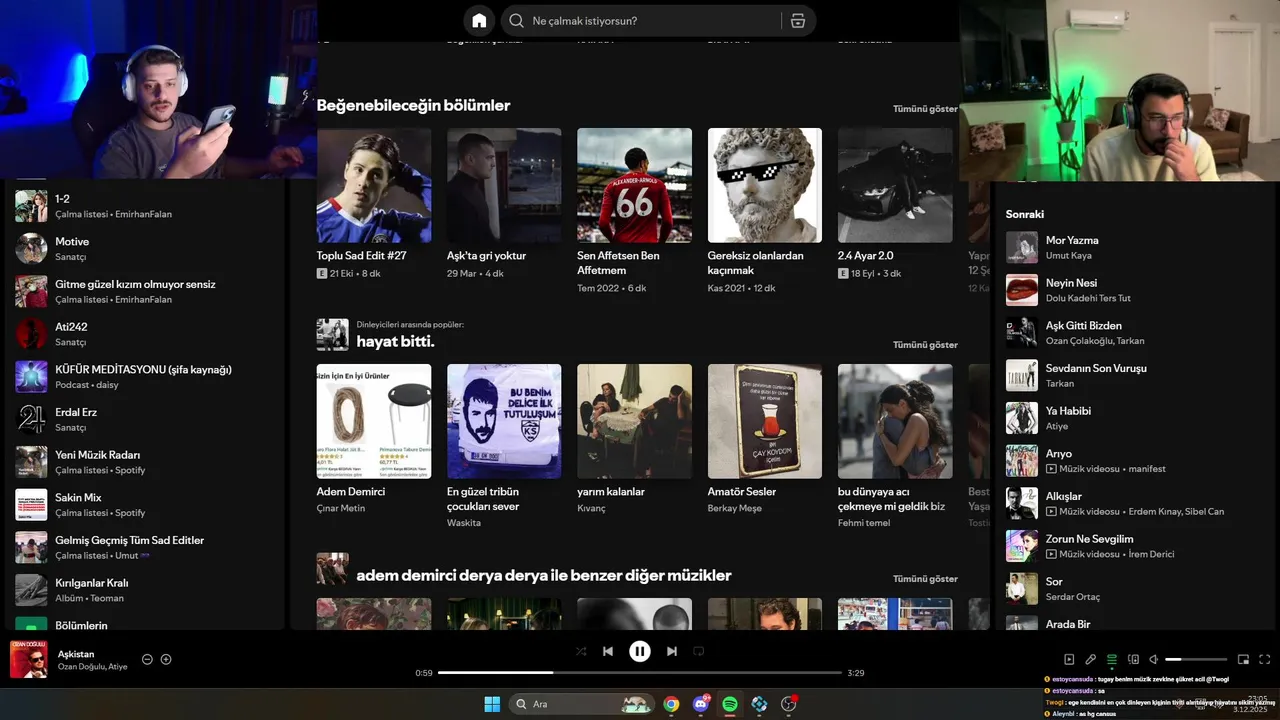This screenshot has height=720, width=1280.
Task: Open Discord from the taskbar
Action: pyautogui.click(x=701, y=704)
